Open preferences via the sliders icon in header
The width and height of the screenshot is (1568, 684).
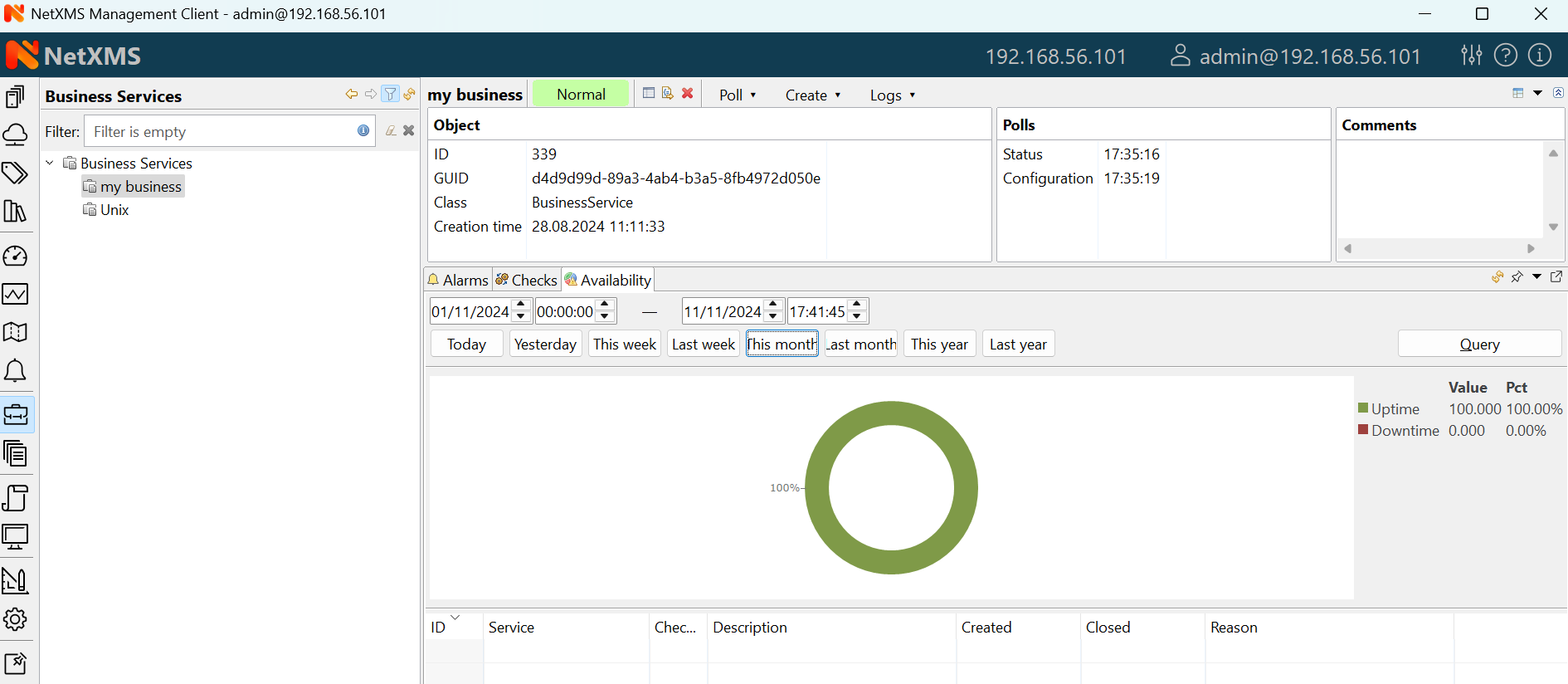(x=1471, y=56)
